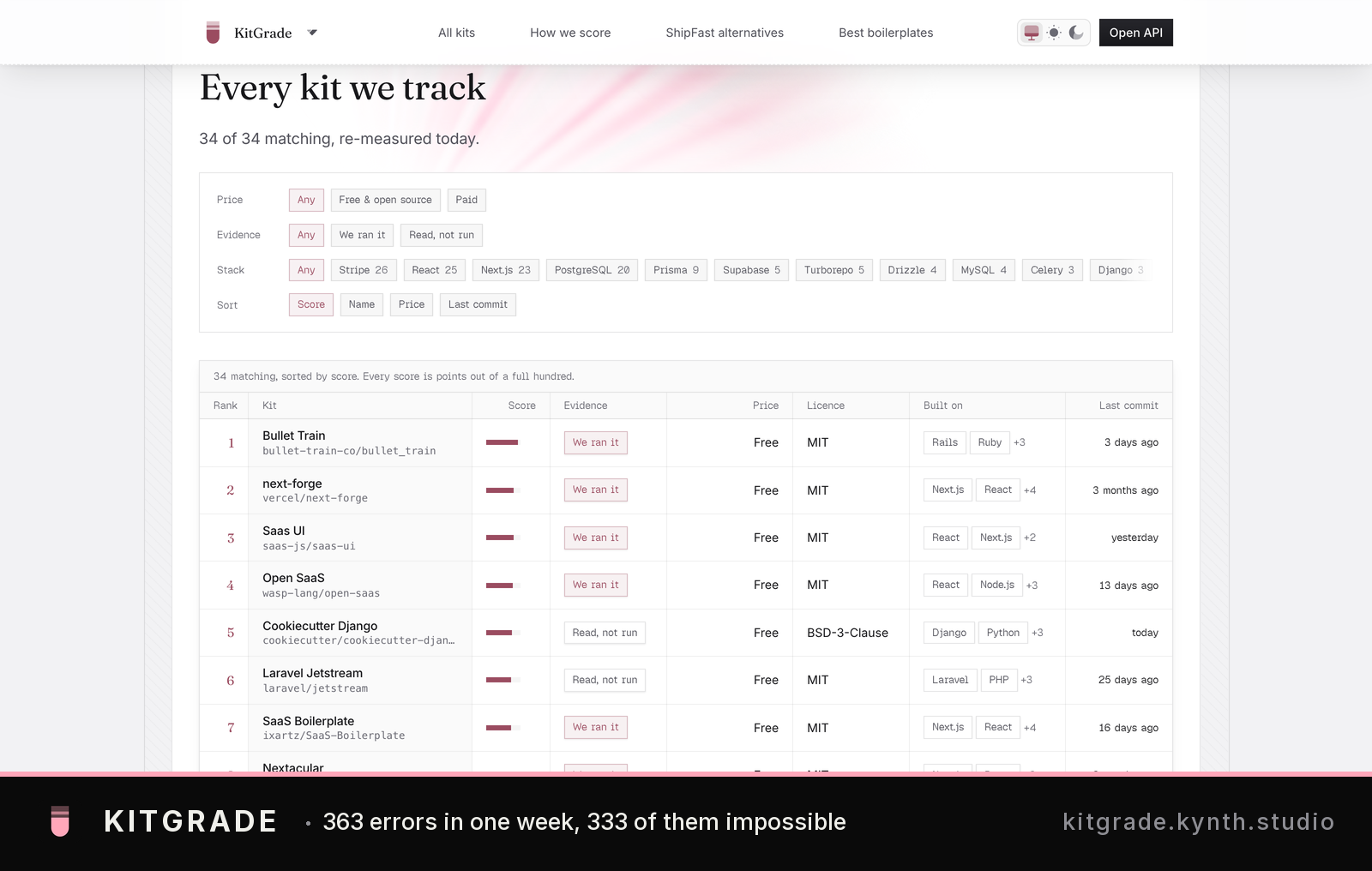Switch to light theme sun icon

pyautogui.click(x=1054, y=33)
